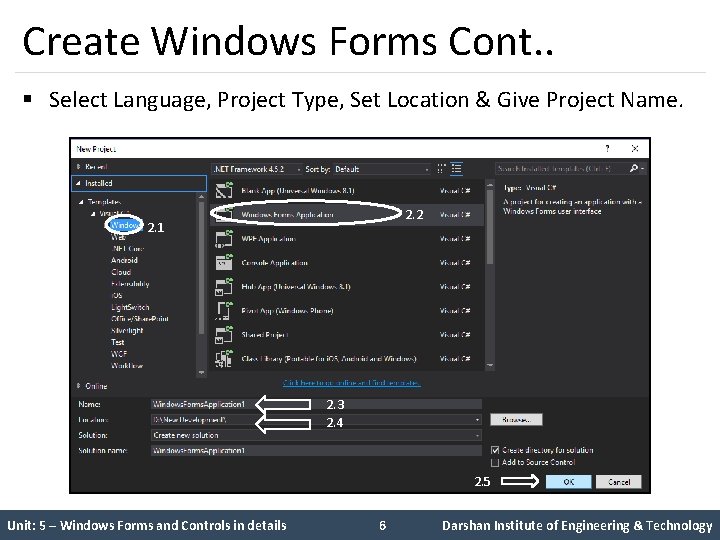
Task: Open the Location path dropdown arrow
Action: [x=477, y=420]
